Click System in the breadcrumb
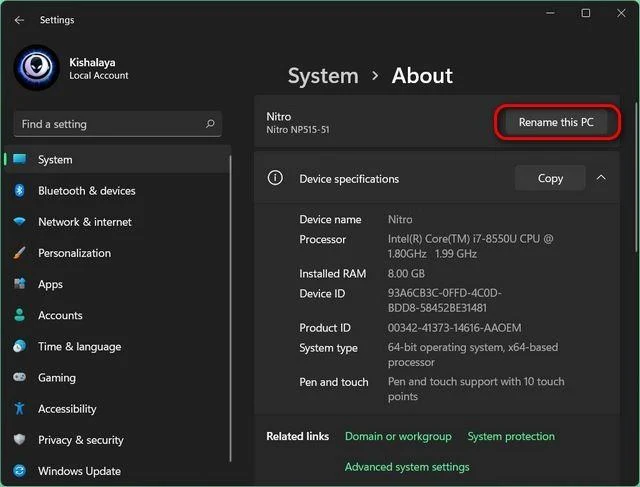 (x=323, y=76)
